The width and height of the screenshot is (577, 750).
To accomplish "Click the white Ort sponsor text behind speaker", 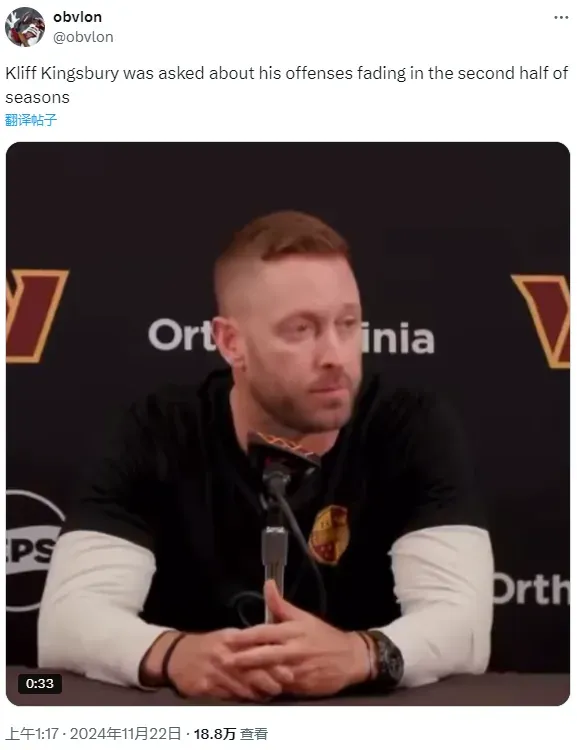I will [182, 335].
